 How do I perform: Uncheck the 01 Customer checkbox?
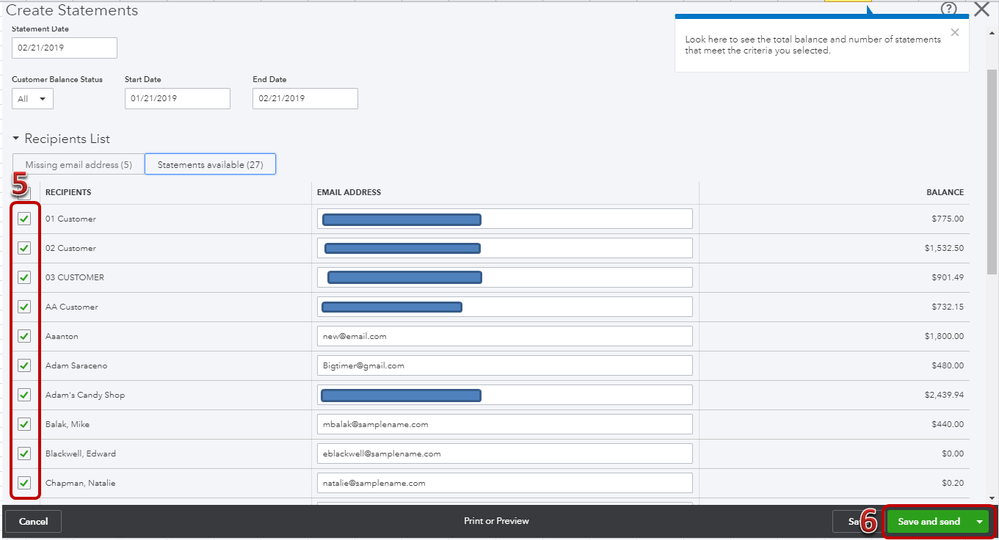click(24, 219)
